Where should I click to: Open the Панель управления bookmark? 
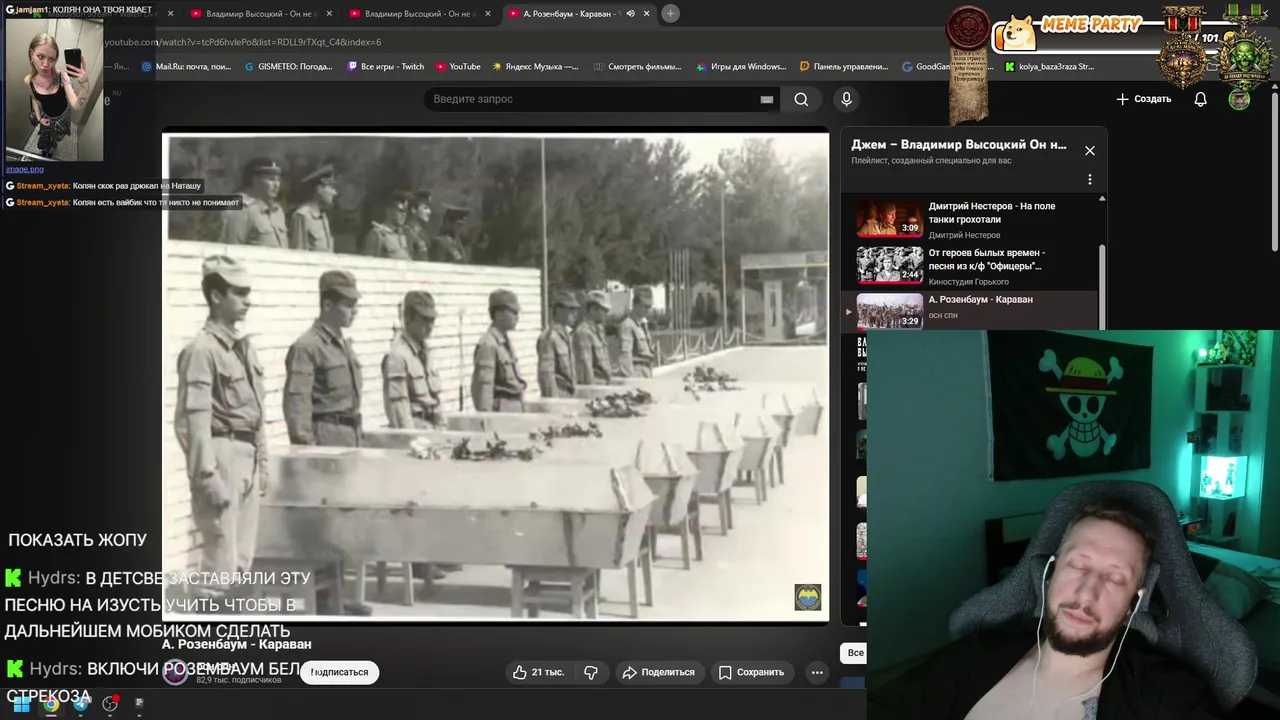tap(844, 67)
